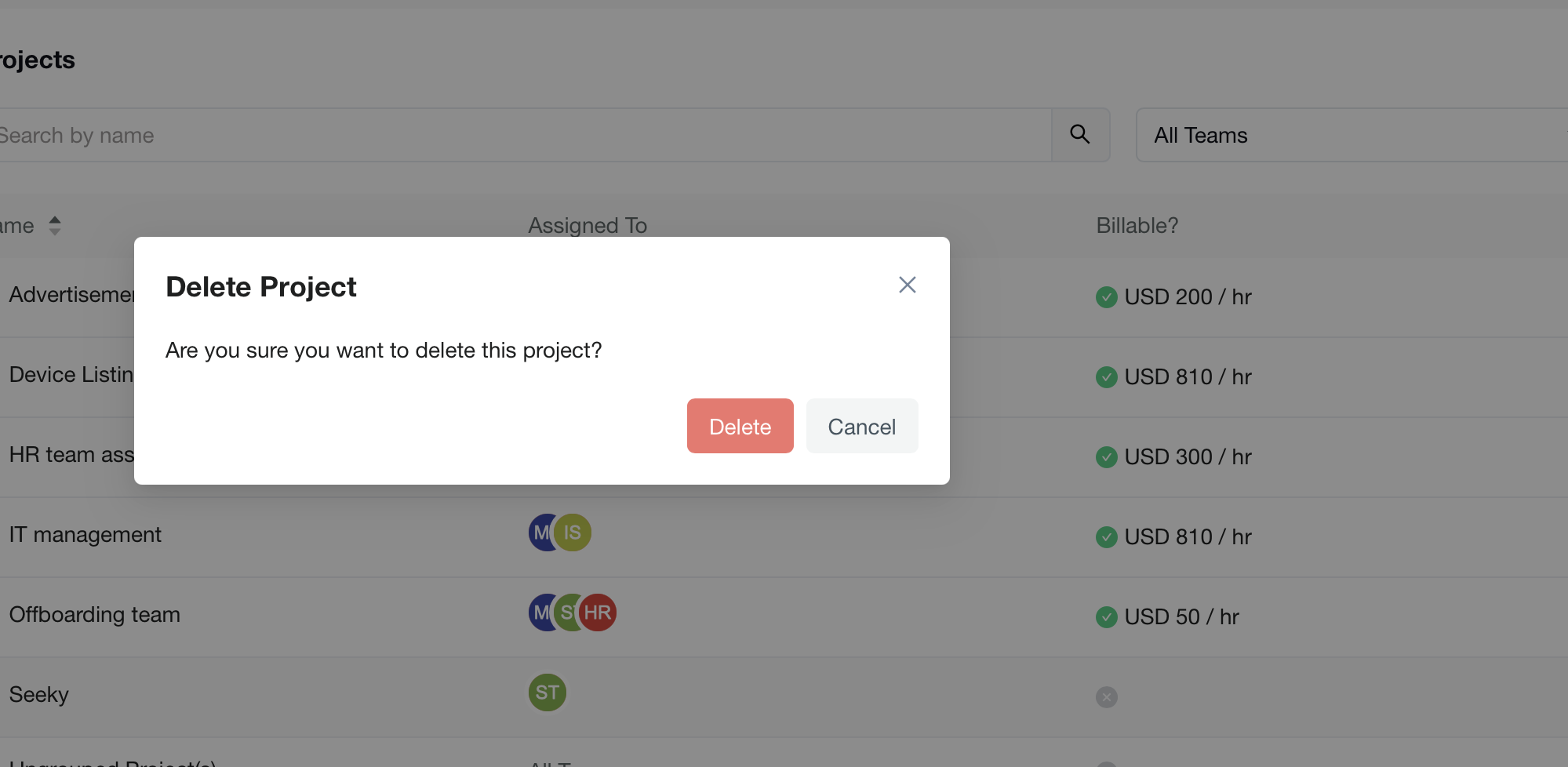Focus the Search by name field
1568x767 pixels.
(x=518, y=135)
